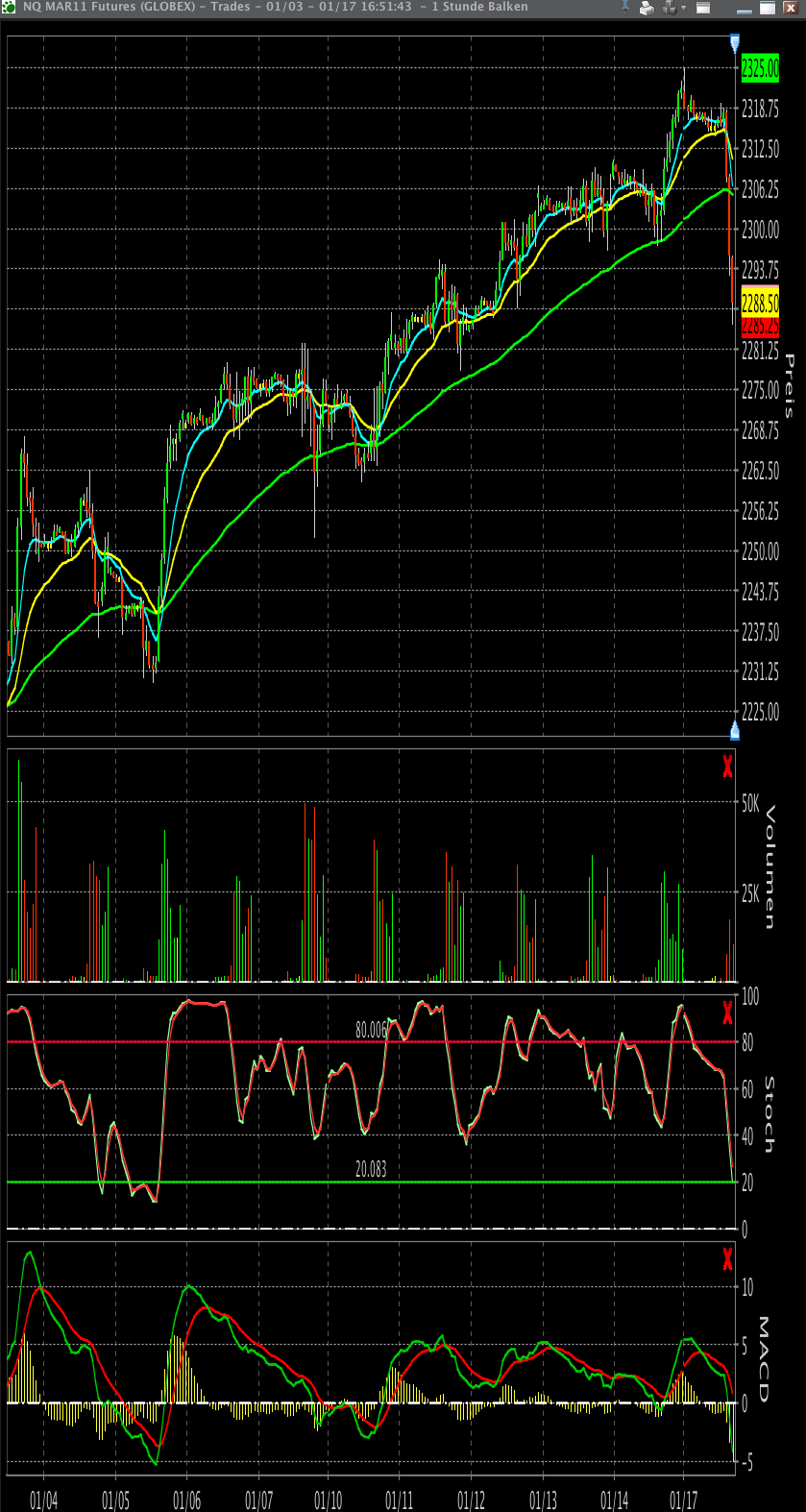Remove the MACD panel using its red X

coord(727,1257)
